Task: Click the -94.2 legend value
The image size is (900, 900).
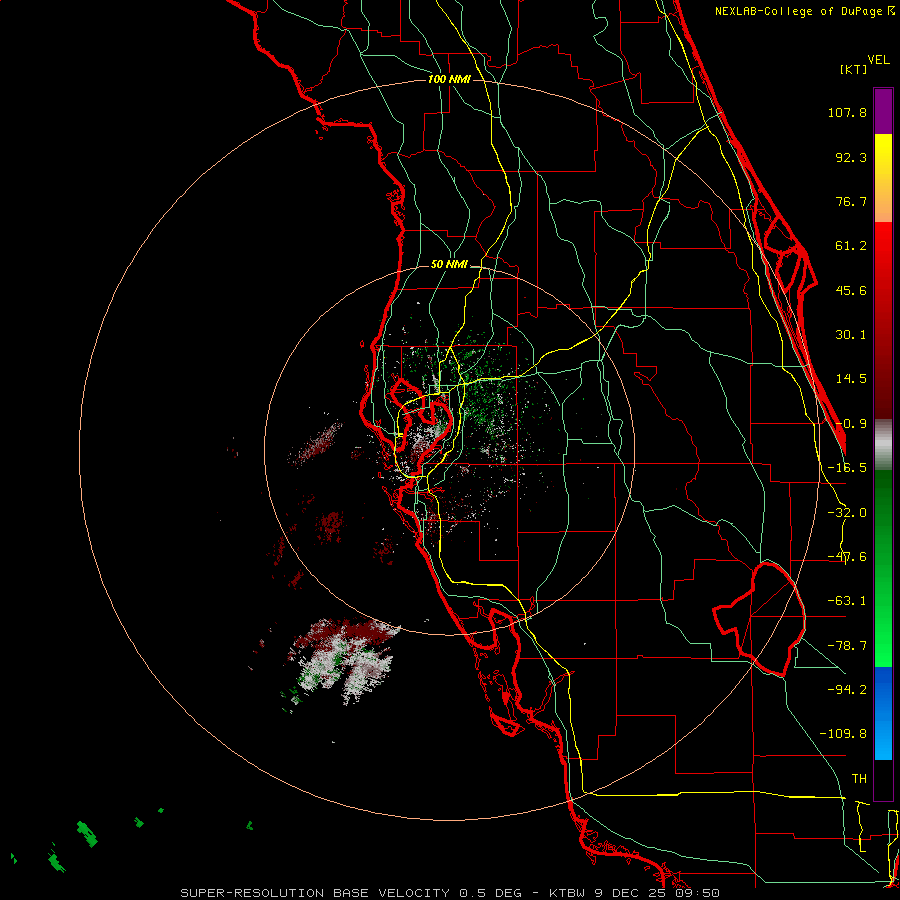Action: click(847, 689)
